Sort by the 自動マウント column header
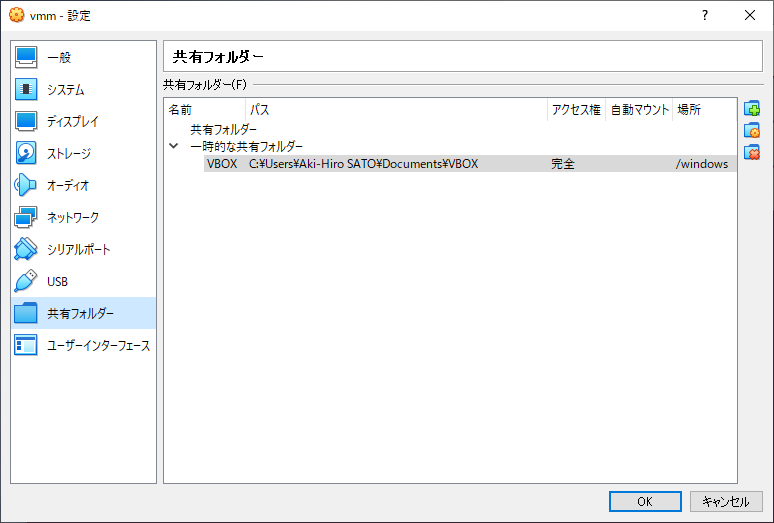The width and height of the screenshot is (774, 523). pyautogui.click(x=639, y=110)
